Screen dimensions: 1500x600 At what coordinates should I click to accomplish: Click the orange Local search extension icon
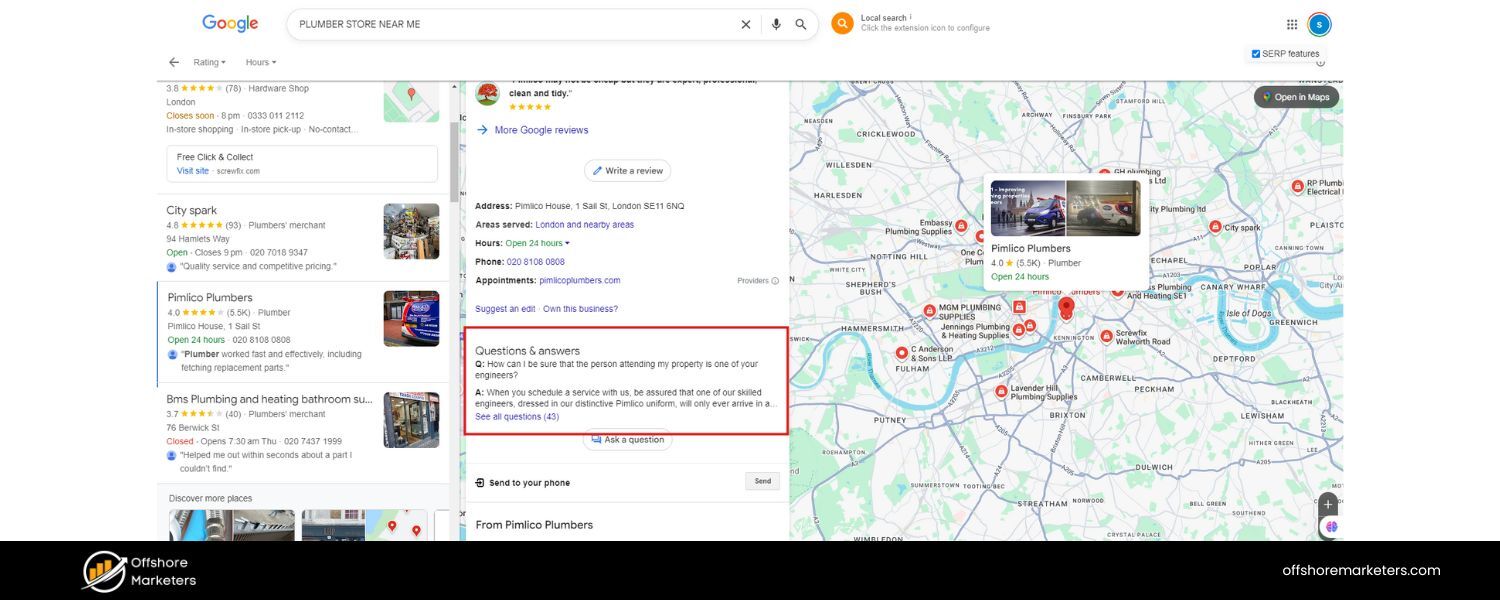[x=842, y=24]
